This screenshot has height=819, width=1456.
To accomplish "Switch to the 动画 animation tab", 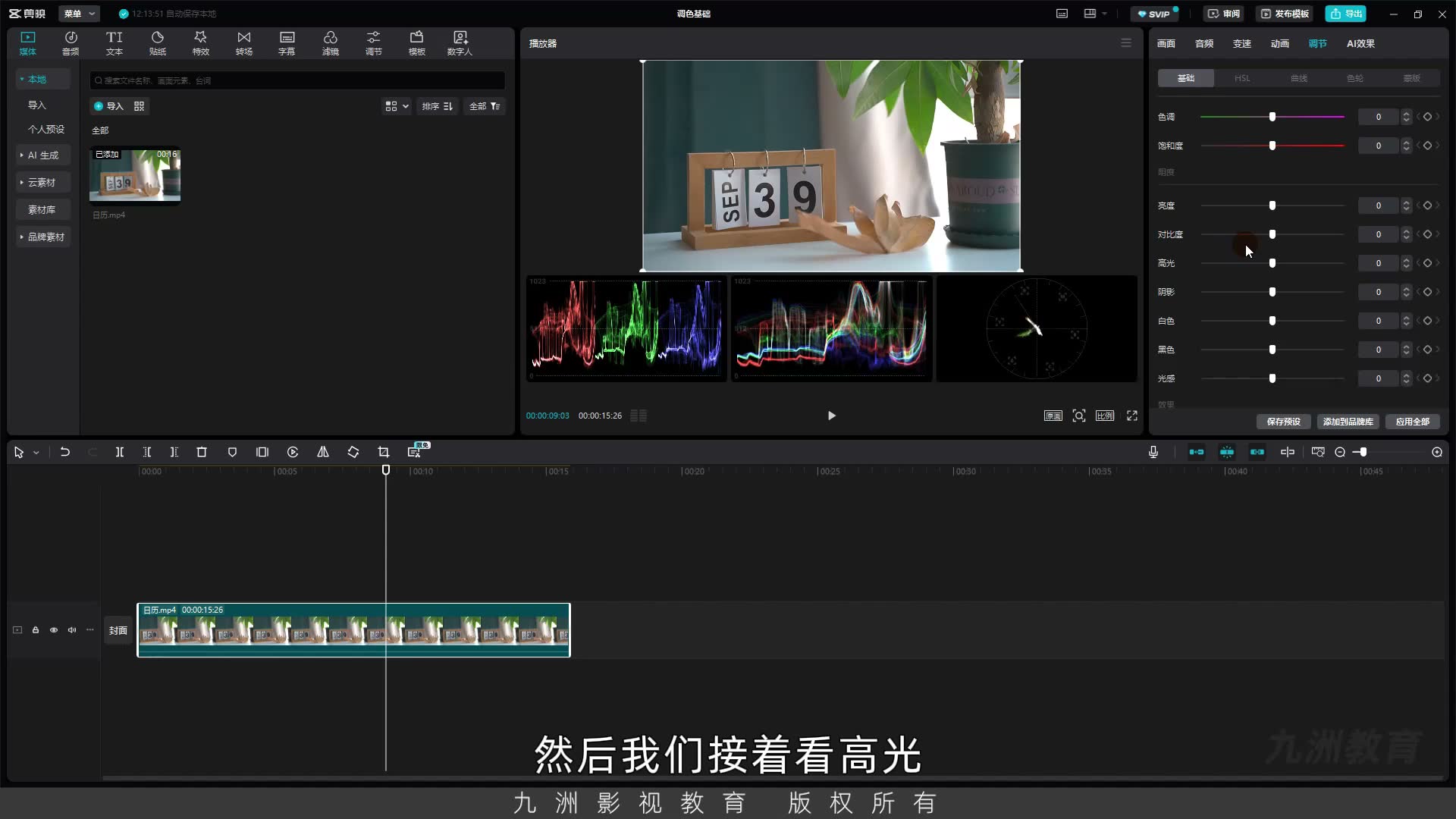I will click(1280, 43).
